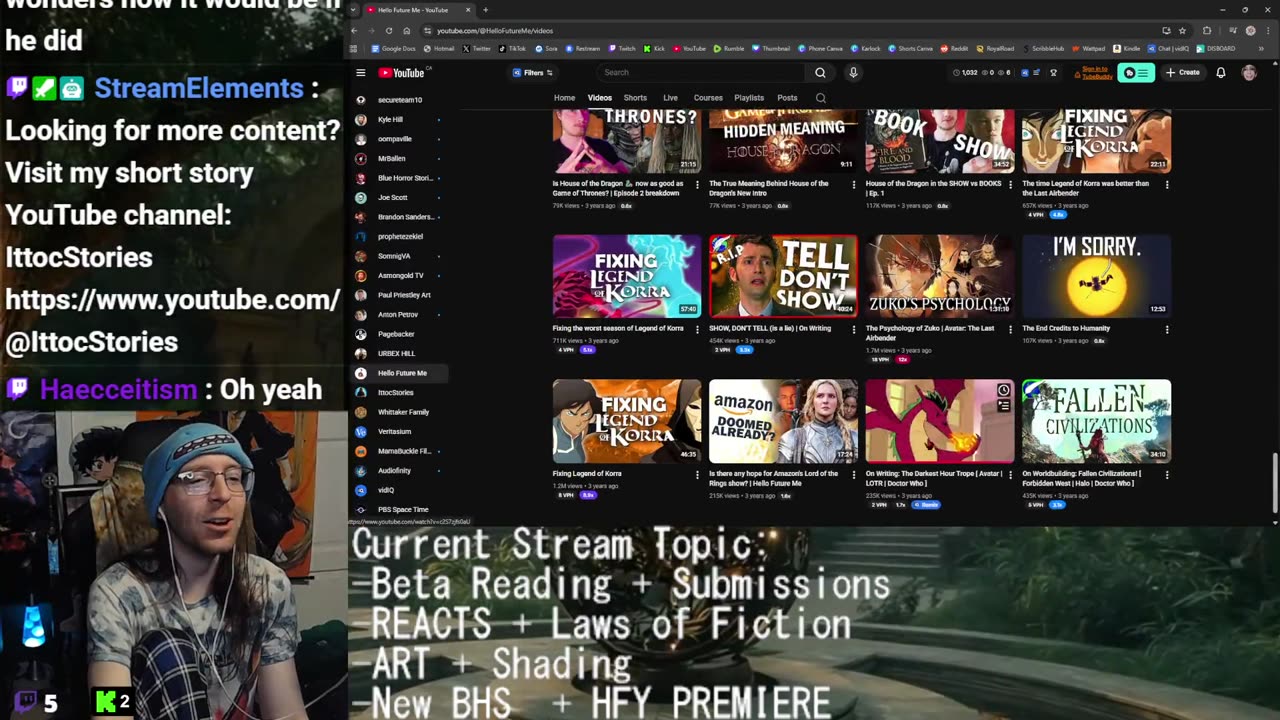Open the Veritasium subscription
Image resolution: width=1280 pixels, height=720 pixels.
[395, 431]
